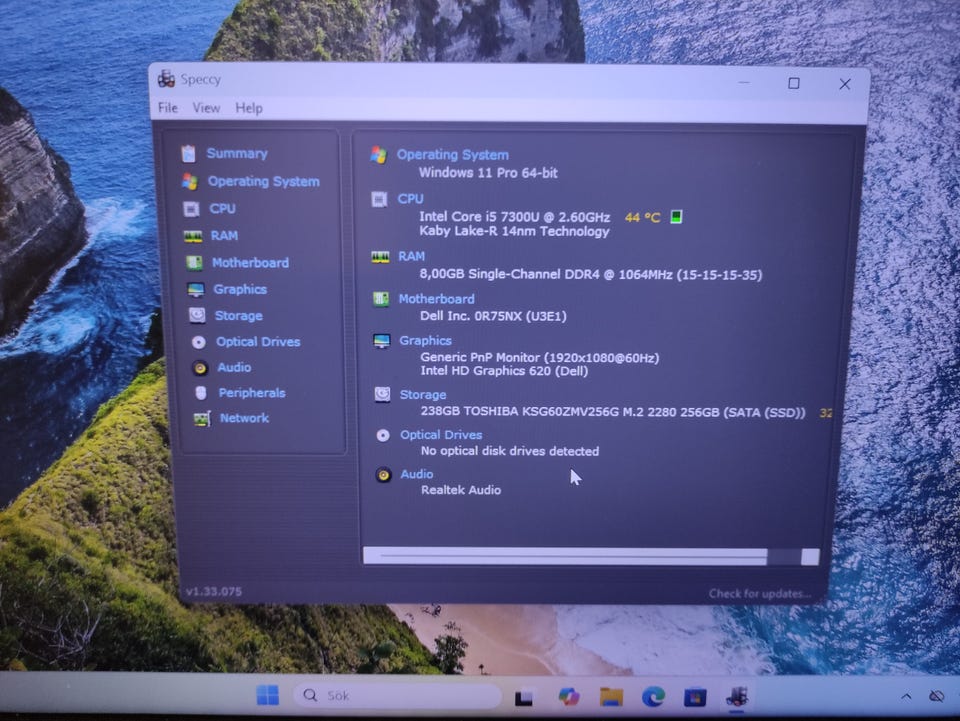The height and width of the screenshot is (721, 960).
Task: Open RAM section in sidebar
Action: click(224, 236)
